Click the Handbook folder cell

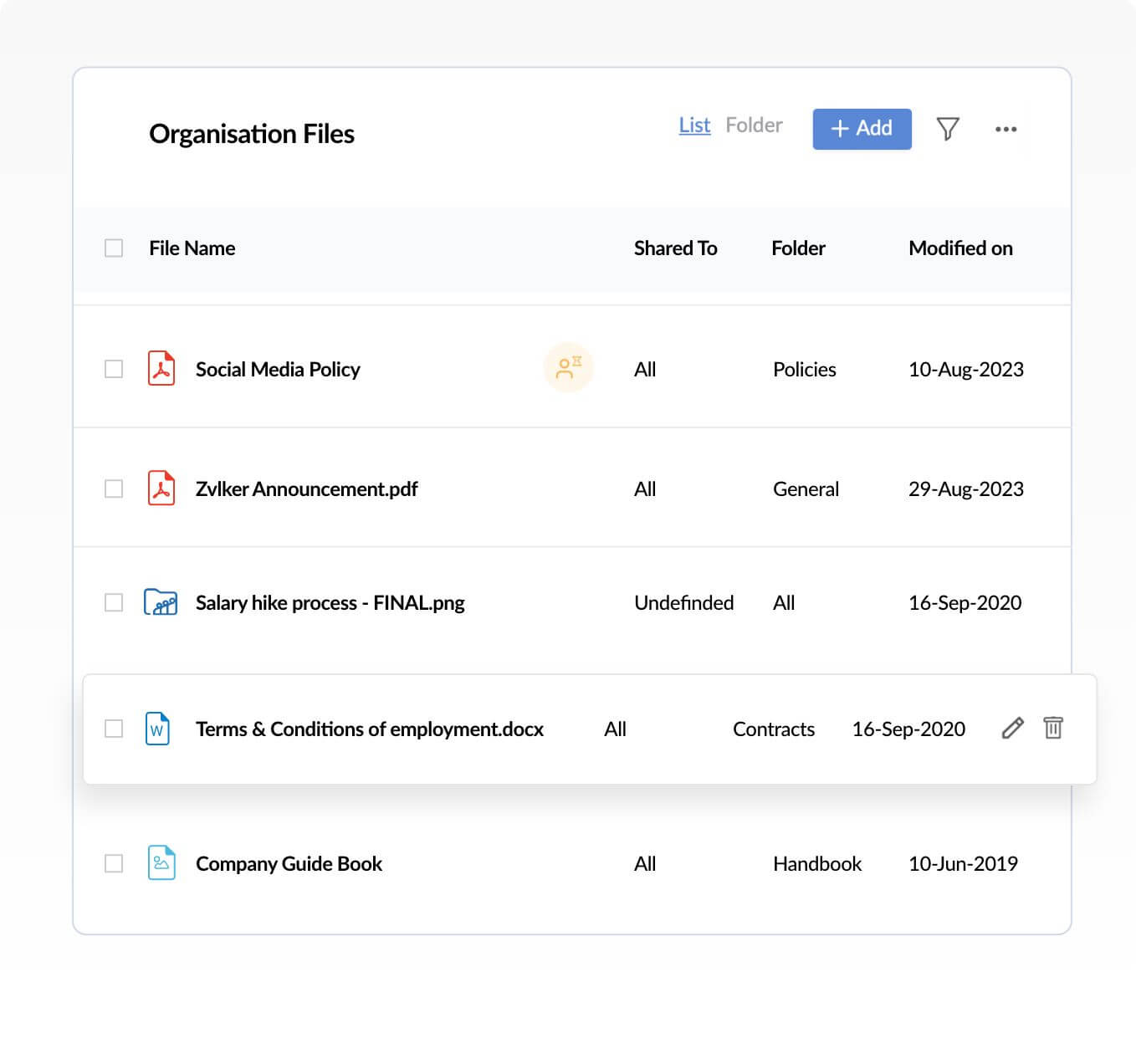[x=817, y=863]
